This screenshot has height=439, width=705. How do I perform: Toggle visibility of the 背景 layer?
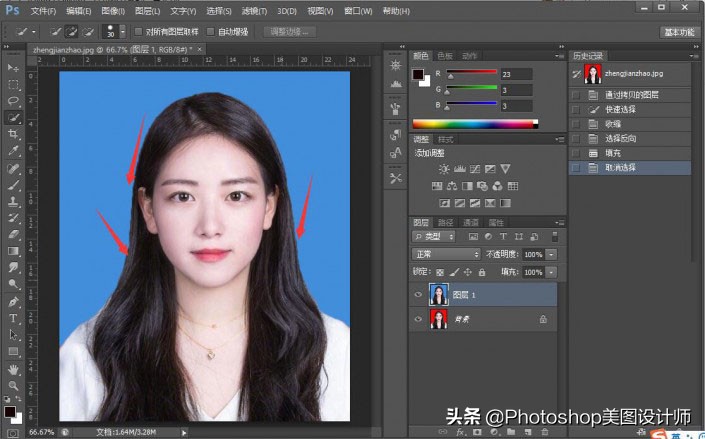pyautogui.click(x=418, y=318)
